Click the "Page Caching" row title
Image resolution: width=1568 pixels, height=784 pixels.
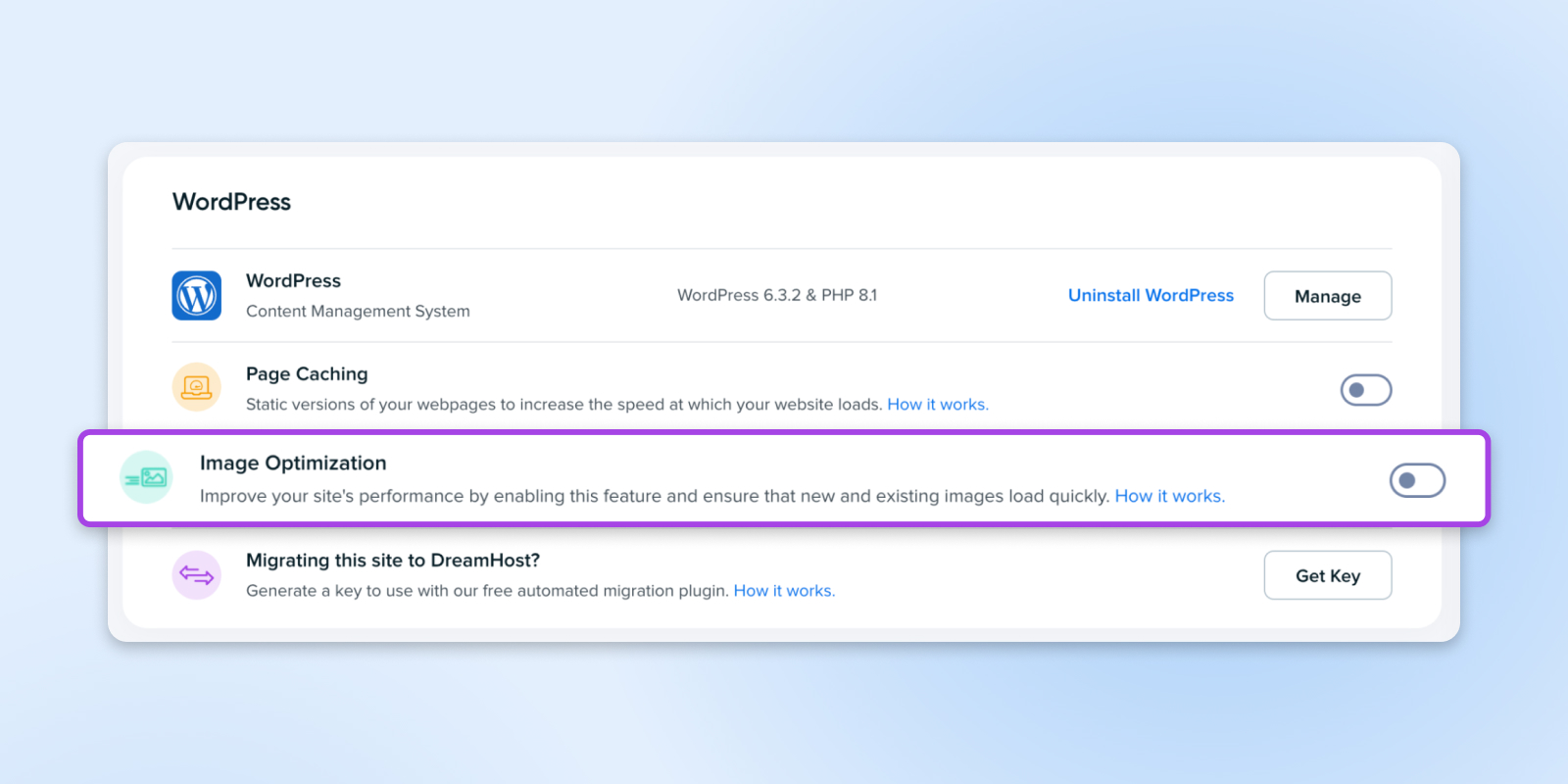coord(307,374)
